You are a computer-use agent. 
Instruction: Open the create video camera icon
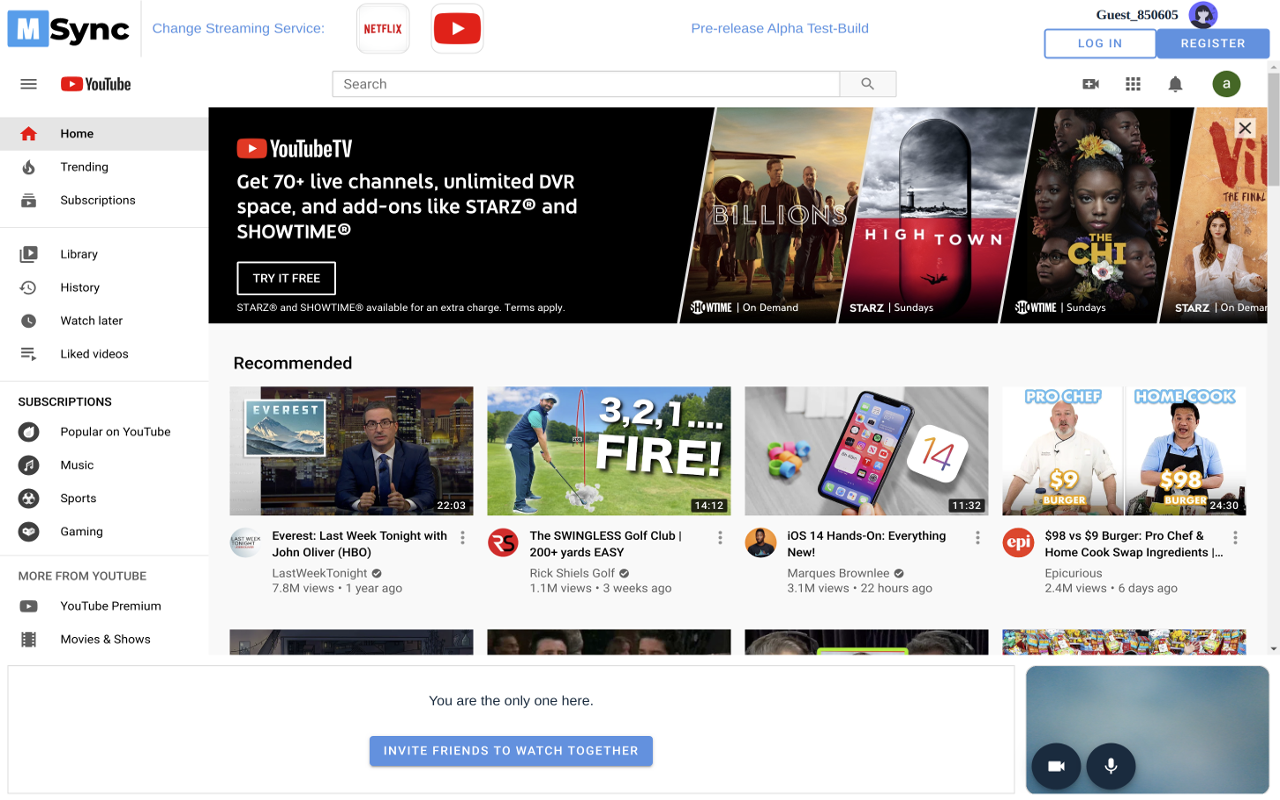(x=1091, y=84)
